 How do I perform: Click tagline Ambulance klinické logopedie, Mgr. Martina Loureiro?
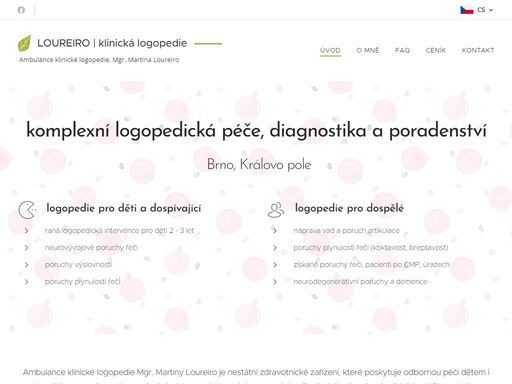[99, 60]
